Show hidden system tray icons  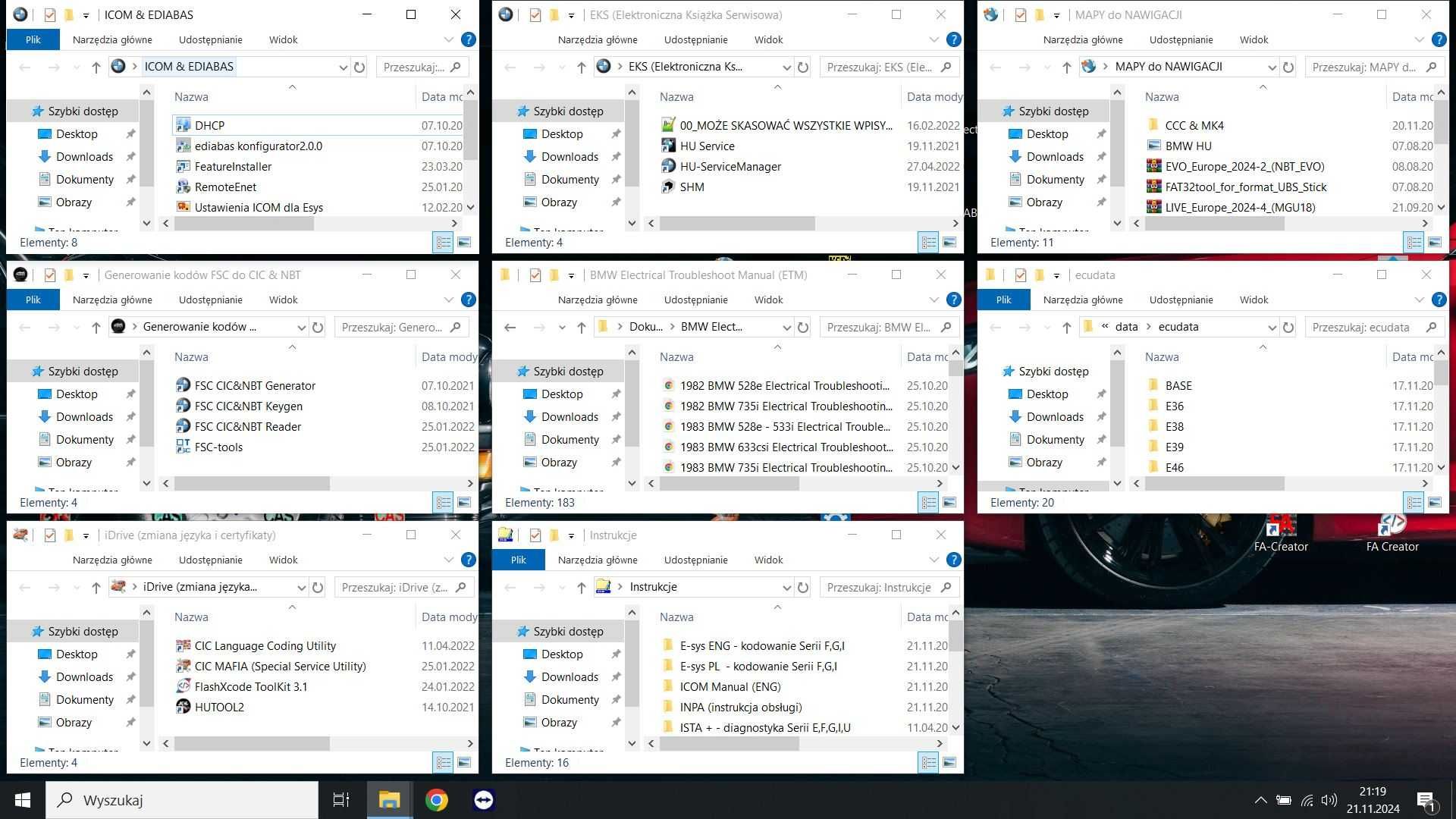point(1260,800)
